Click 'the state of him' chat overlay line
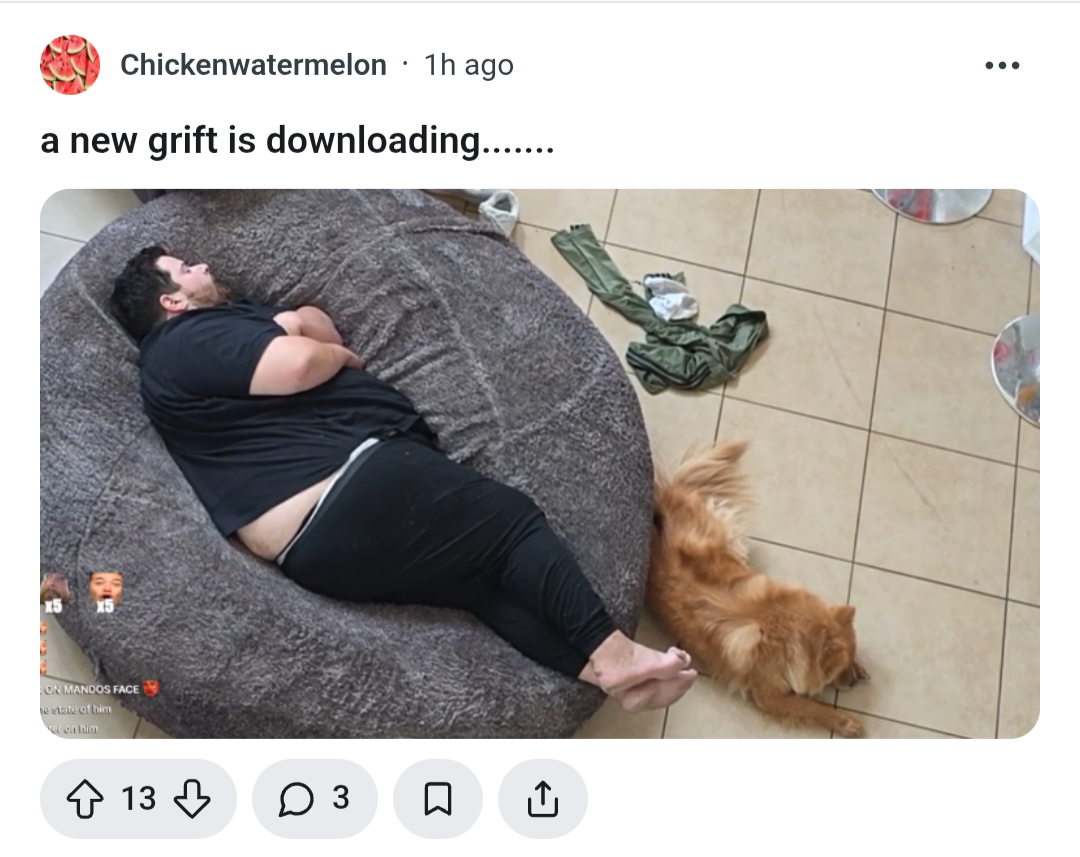The height and width of the screenshot is (857, 1080). [76, 709]
